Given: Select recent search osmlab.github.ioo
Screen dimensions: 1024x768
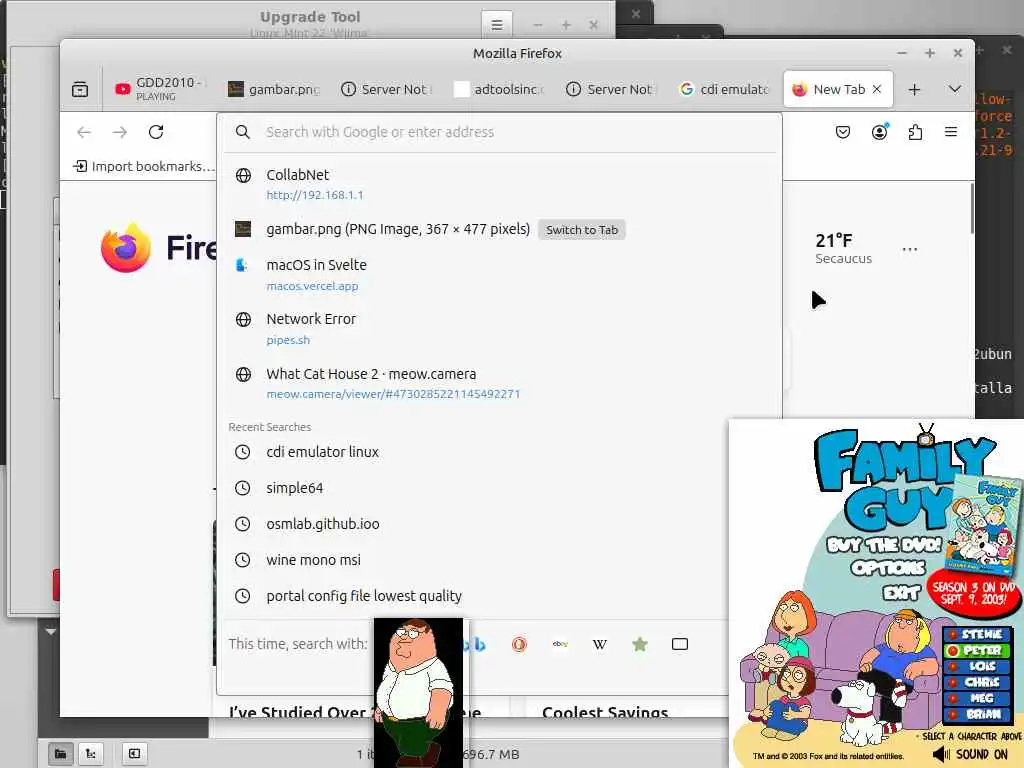Looking at the screenshot, I should pos(500,524).
